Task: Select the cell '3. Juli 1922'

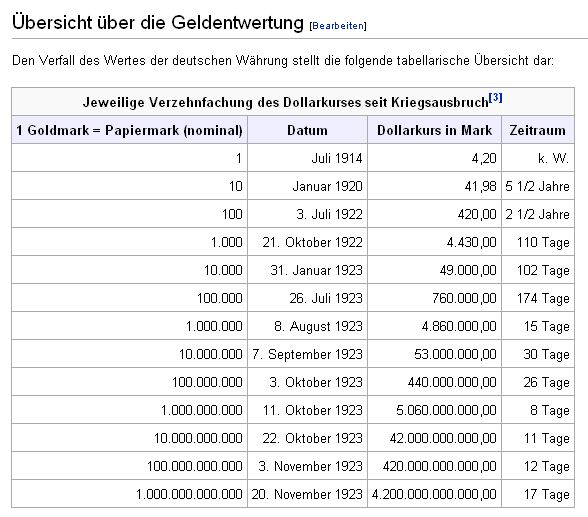Action: [x=307, y=214]
